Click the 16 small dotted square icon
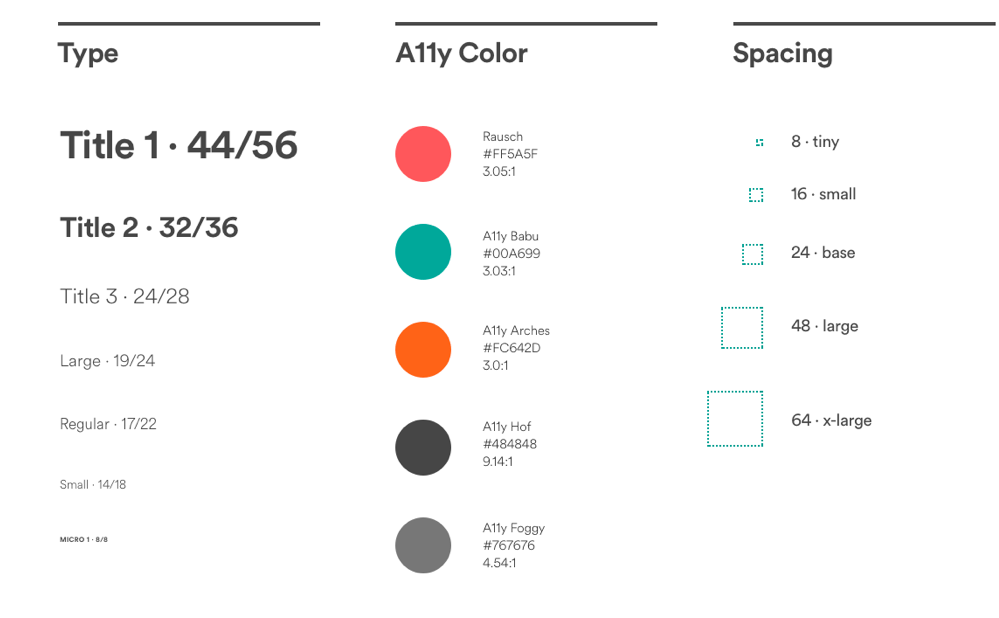The image size is (999, 618). [x=756, y=195]
